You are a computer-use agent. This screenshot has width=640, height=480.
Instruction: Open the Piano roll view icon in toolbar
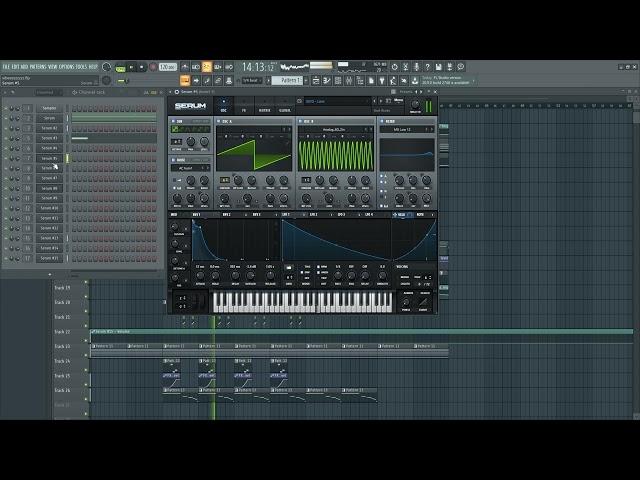coord(327,80)
